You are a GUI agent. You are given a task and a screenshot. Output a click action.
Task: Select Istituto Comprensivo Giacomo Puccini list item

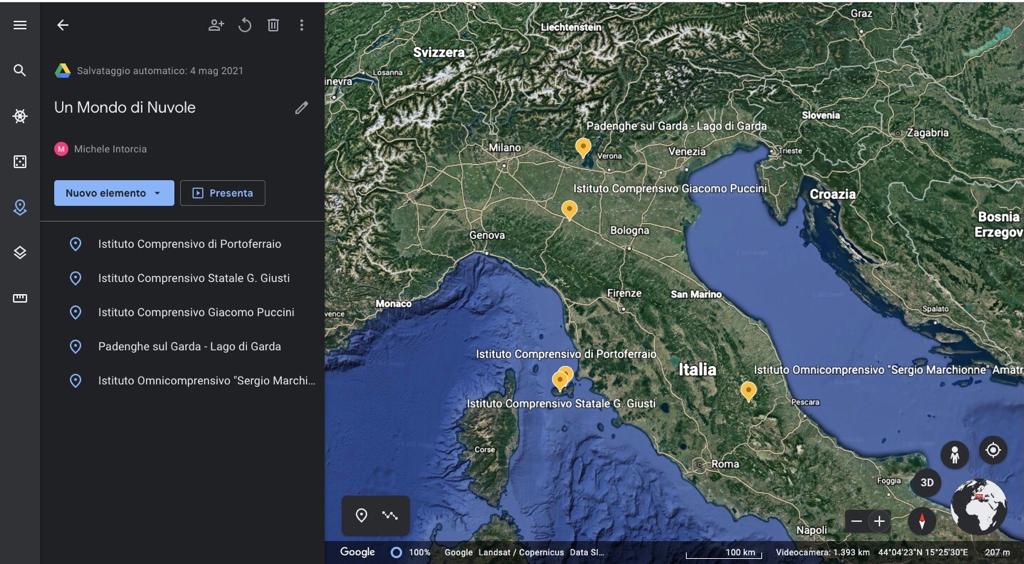(182, 312)
